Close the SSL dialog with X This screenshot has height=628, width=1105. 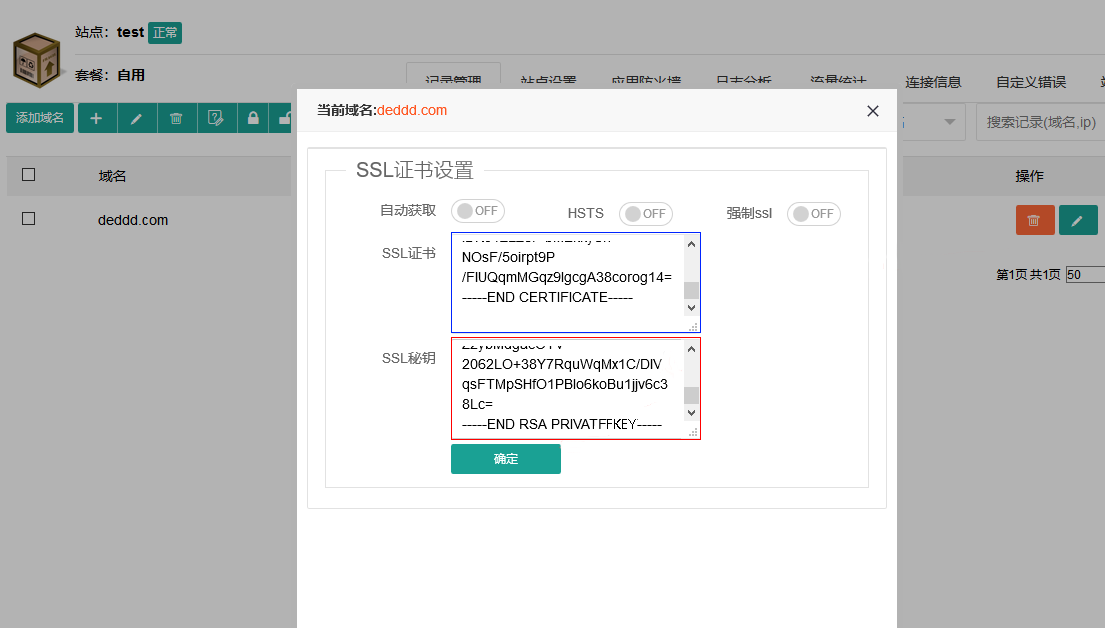(872, 111)
